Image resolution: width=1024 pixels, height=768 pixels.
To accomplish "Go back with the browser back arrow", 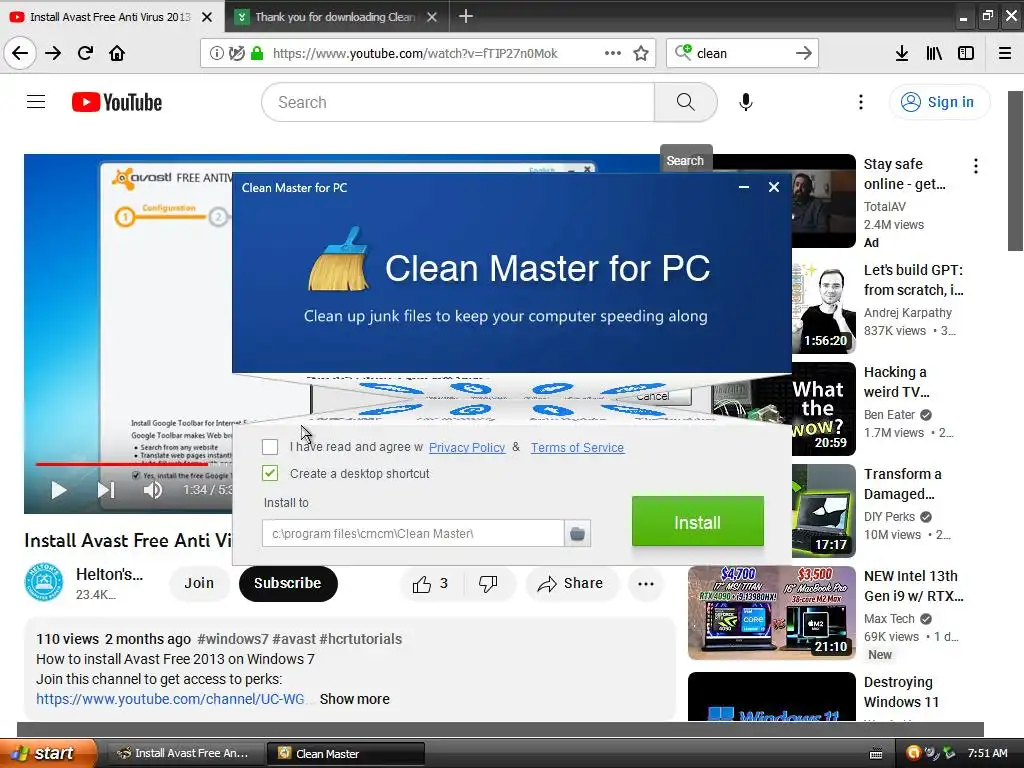I will 20,53.
